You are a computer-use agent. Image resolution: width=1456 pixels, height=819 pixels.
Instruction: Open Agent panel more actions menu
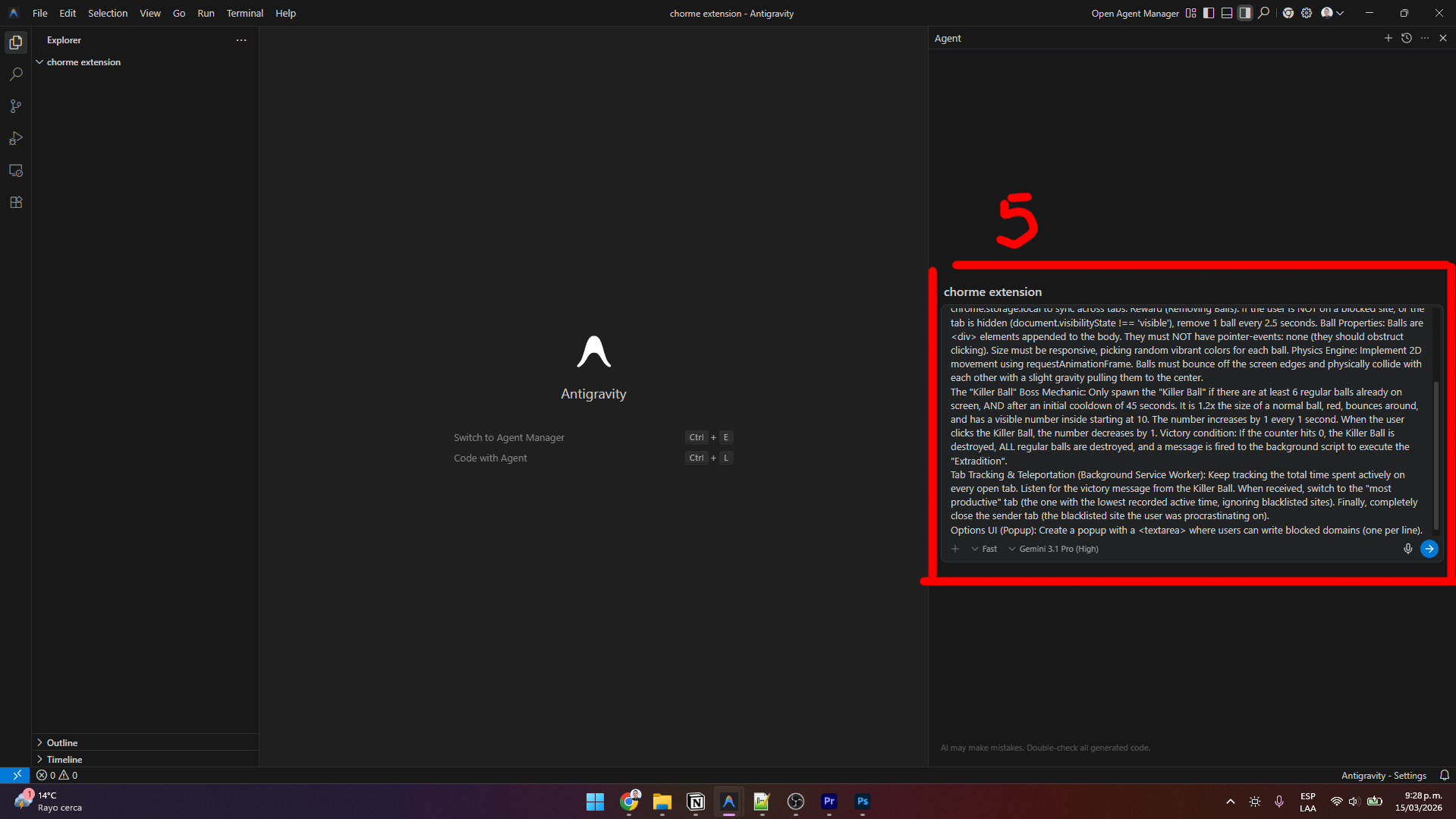coord(1425,38)
